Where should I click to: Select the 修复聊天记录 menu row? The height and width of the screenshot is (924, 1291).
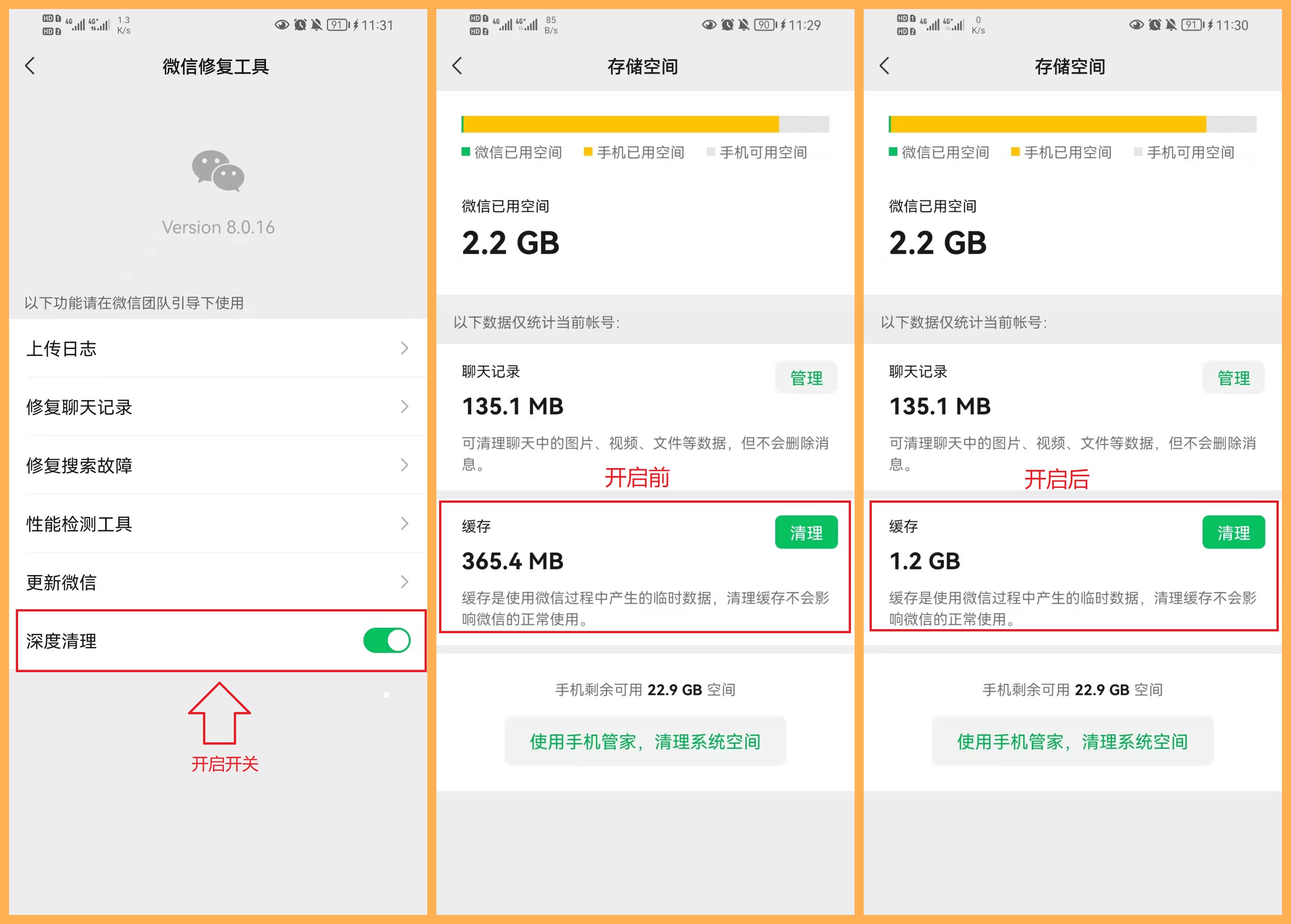(218, 407)
